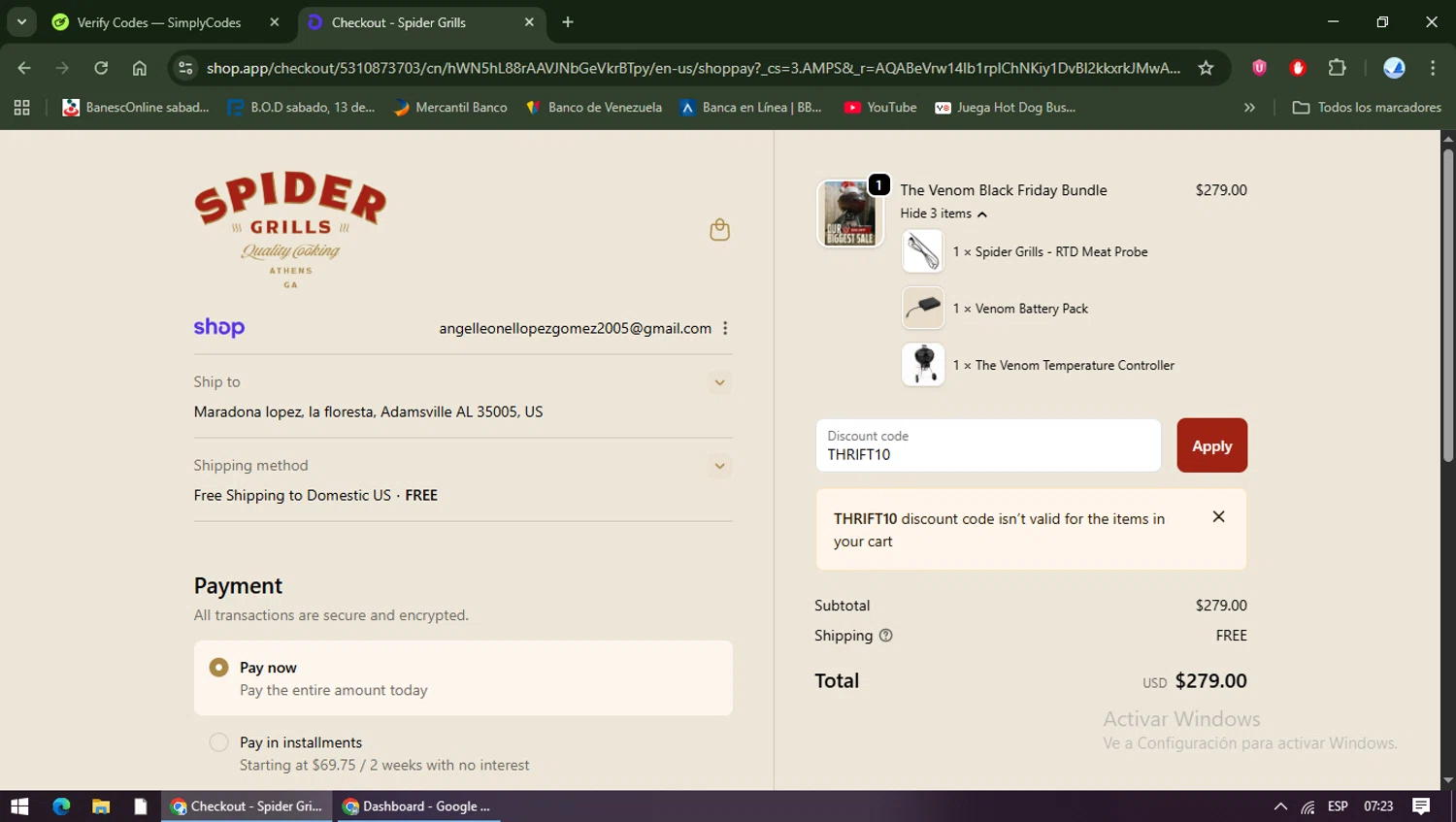Select Pay in installments radio option
The height and width of the screenshot is (822, 1456).
click(x=219, y=742)
